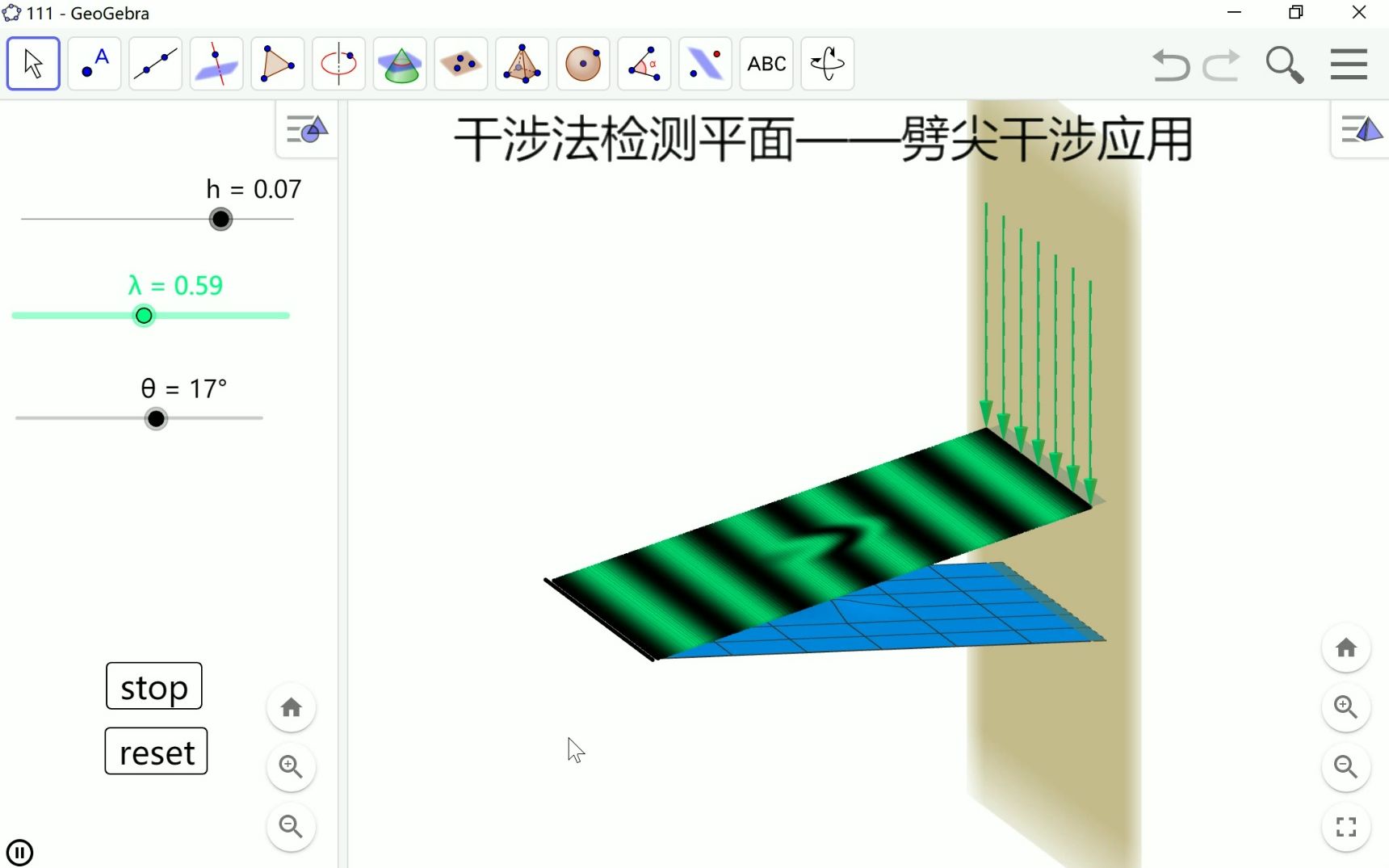Screen dimensions: 1389x868
Task: Select the Rotate 3D view tool
Action: 828,63
